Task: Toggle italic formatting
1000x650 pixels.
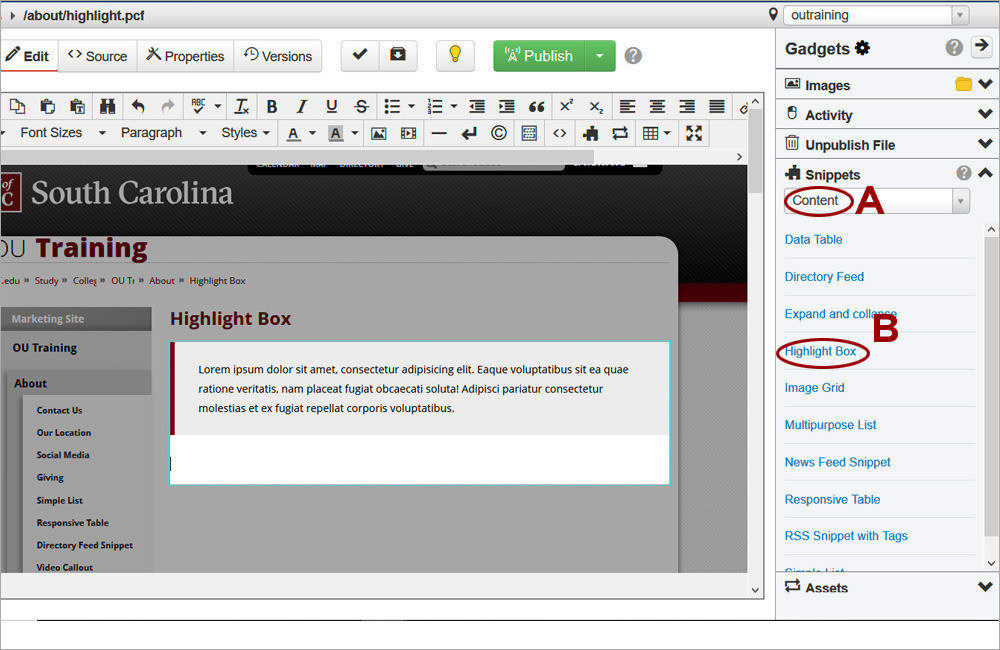Action: [x=300, y=106]
